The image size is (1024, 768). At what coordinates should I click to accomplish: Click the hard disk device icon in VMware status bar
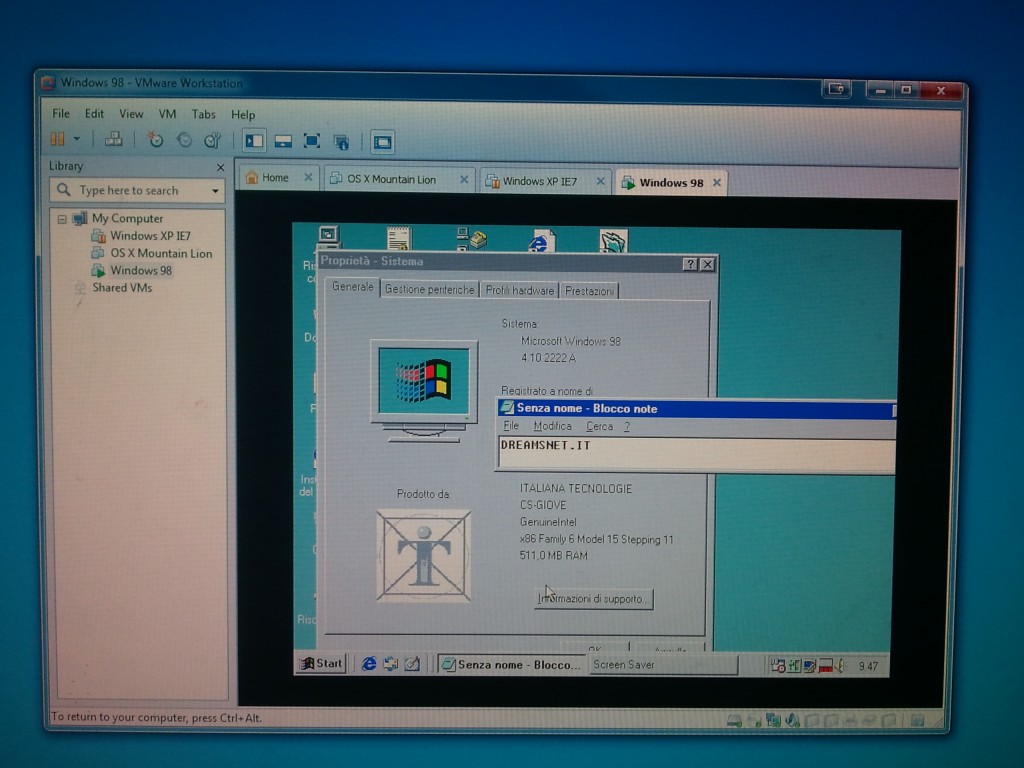(734, 721)
